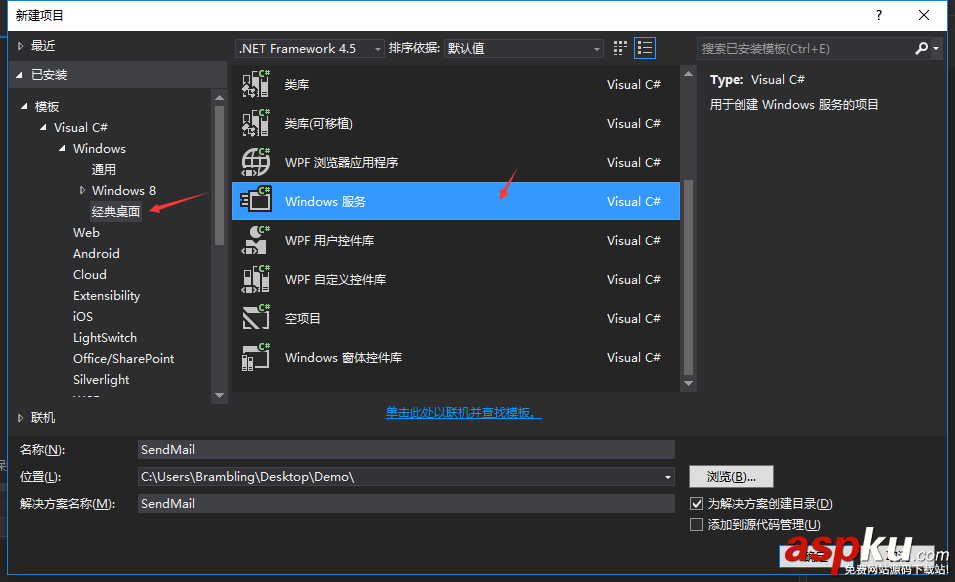Select Silverlight in the template tree
The height and width of the screenshot is (582, 955).
[x=101, y=379]
